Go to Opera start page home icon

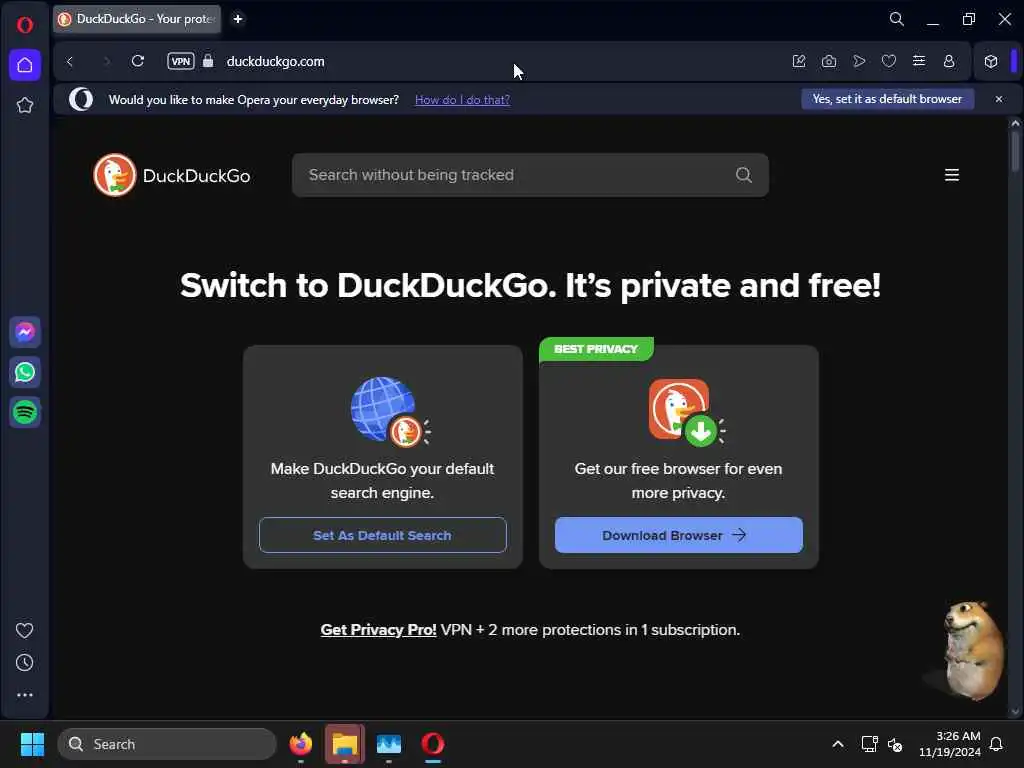click(25, 65)
